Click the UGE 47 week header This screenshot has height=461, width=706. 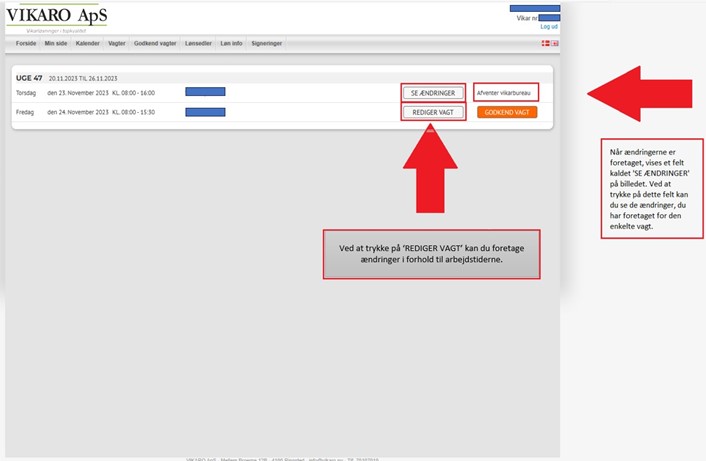28,77
